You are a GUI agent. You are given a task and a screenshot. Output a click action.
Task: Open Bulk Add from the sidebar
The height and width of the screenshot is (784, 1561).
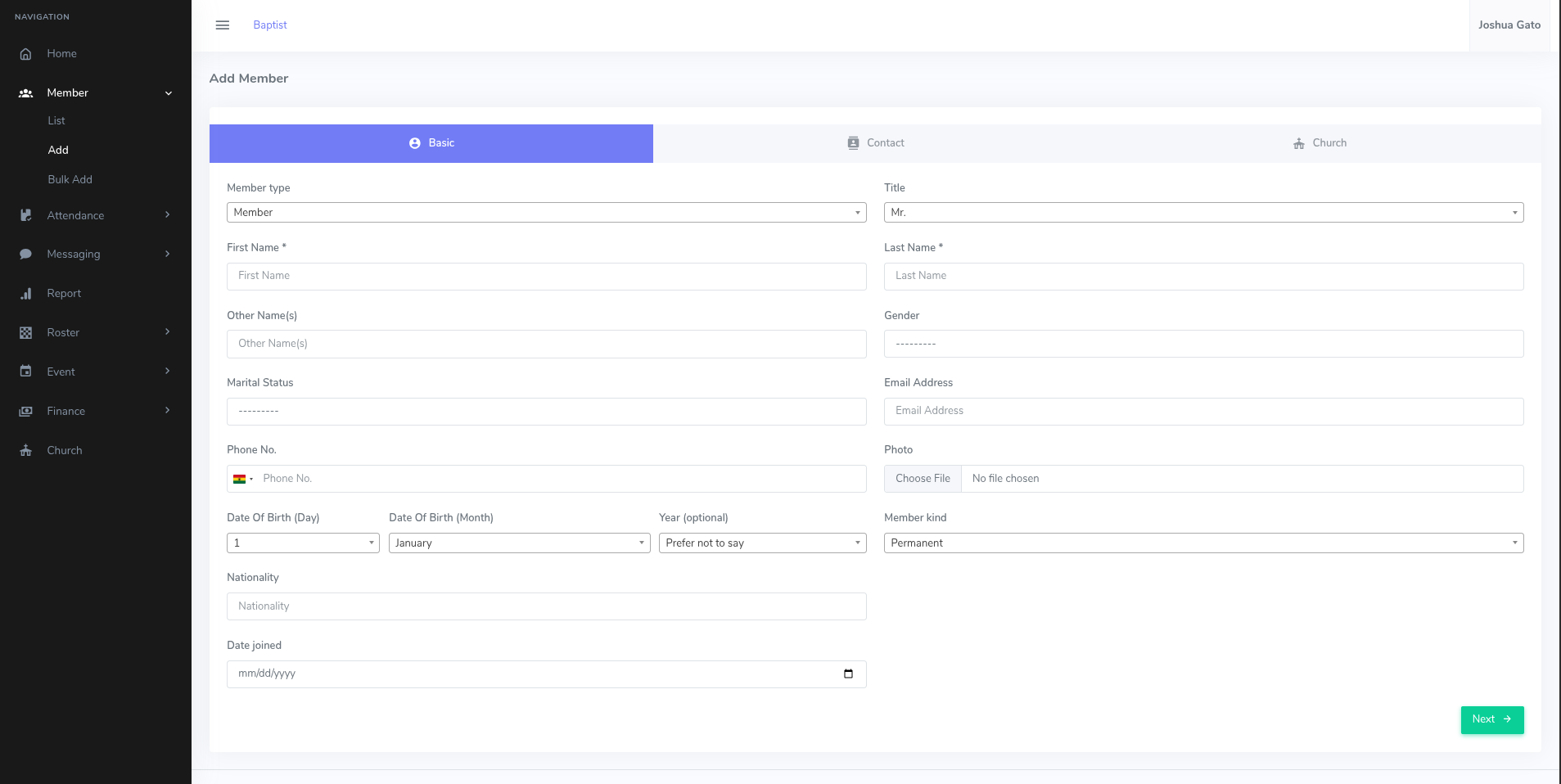pyautogui.click(x=70, y=179)
